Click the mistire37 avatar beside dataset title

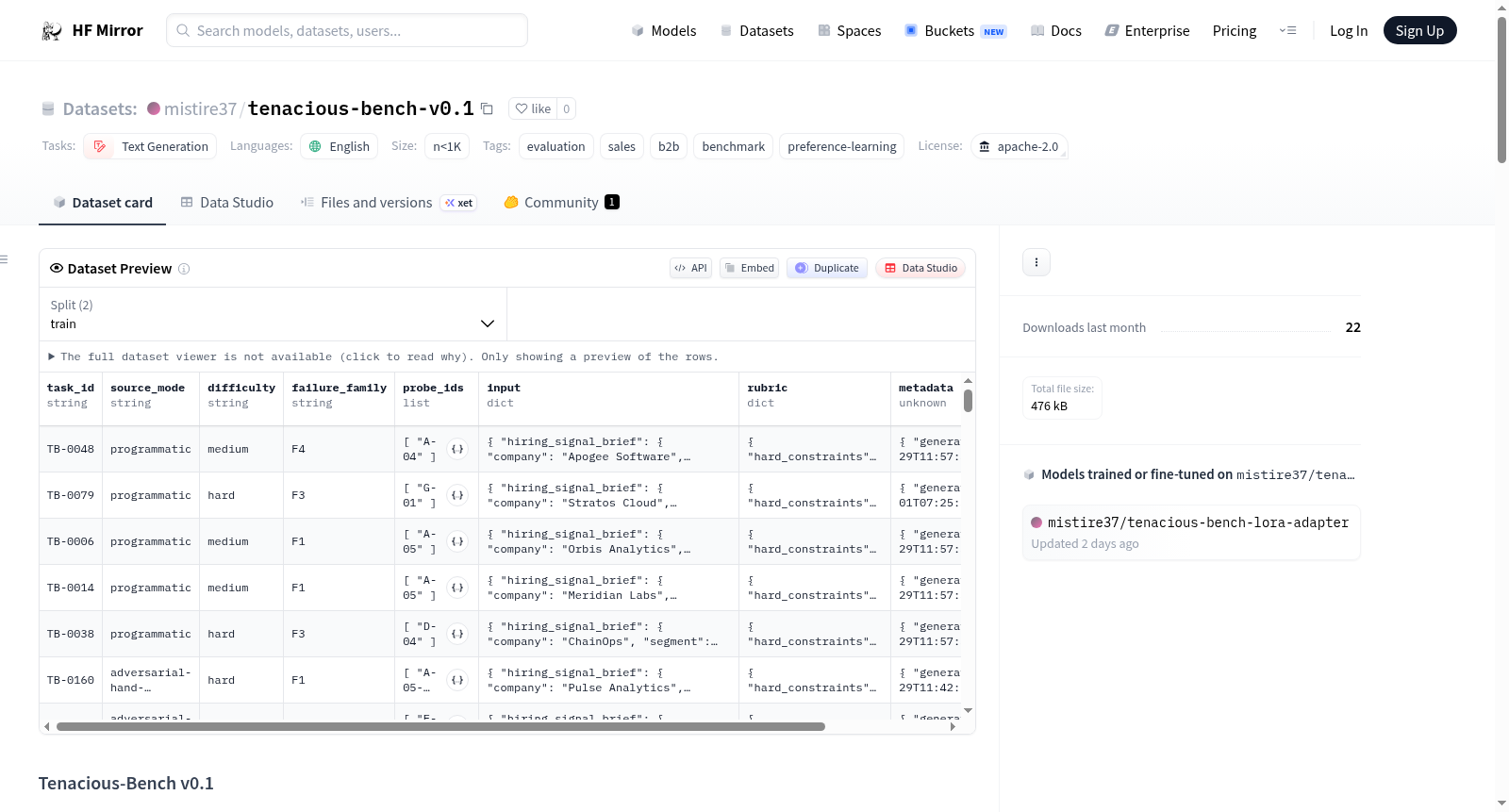point(154,108)
